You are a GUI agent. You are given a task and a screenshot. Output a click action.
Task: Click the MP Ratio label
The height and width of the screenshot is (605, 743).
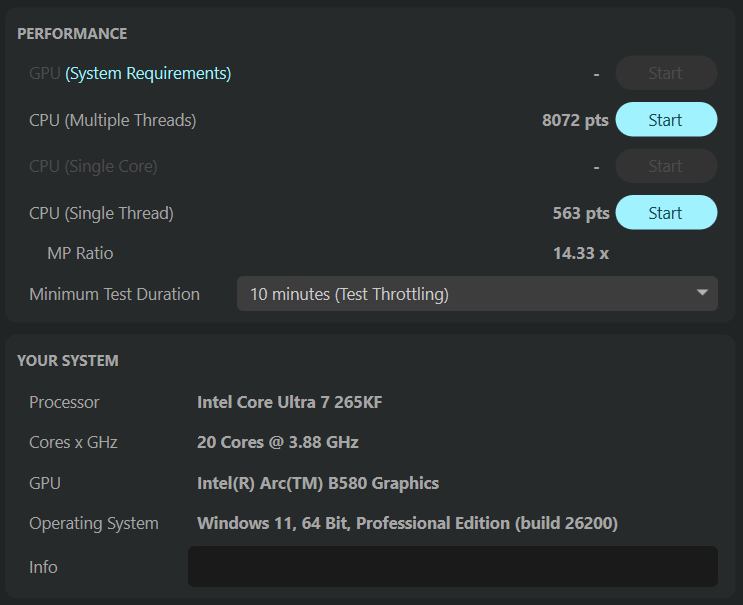[x=80, y=253]
